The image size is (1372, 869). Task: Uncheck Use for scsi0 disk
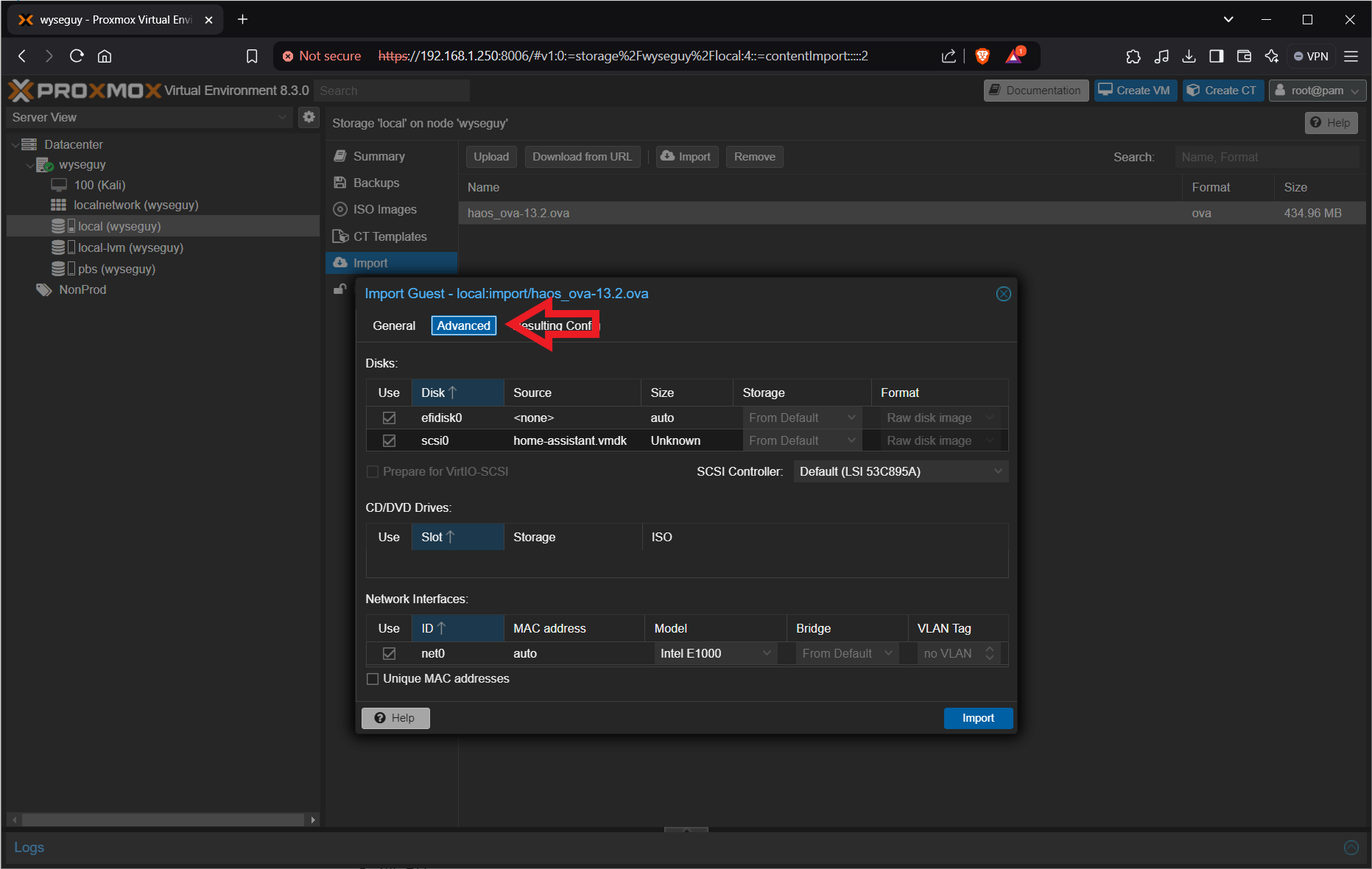(x=389, y=440)
